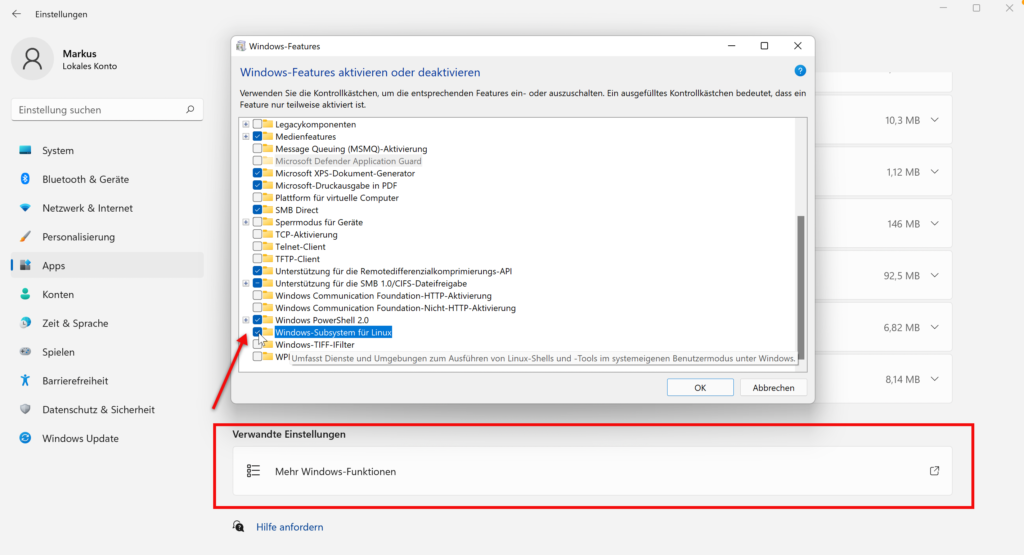Screen dimensions: 1024x555
Task: Uncheck the SMB Direct checkbox
Action: coord(257,210)
